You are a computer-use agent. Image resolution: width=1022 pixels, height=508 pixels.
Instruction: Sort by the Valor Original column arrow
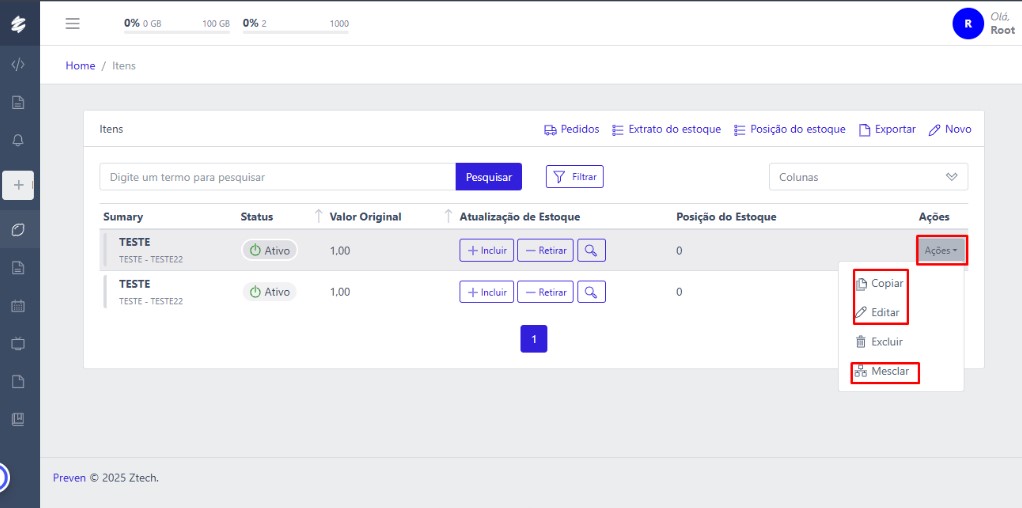pos(319,217)
